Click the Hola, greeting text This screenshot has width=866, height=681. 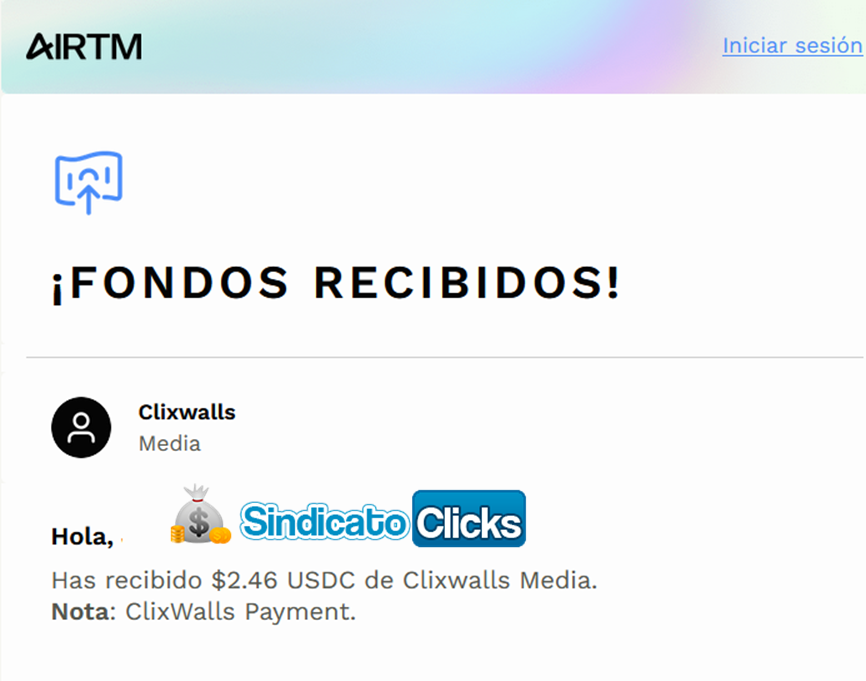(82, 536)
